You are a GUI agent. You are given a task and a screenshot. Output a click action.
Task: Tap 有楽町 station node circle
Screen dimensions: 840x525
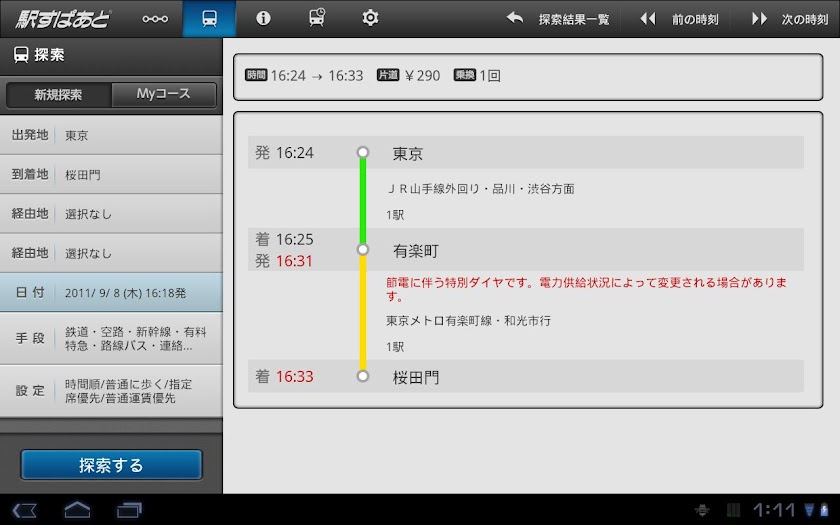(x=363, y=250)
